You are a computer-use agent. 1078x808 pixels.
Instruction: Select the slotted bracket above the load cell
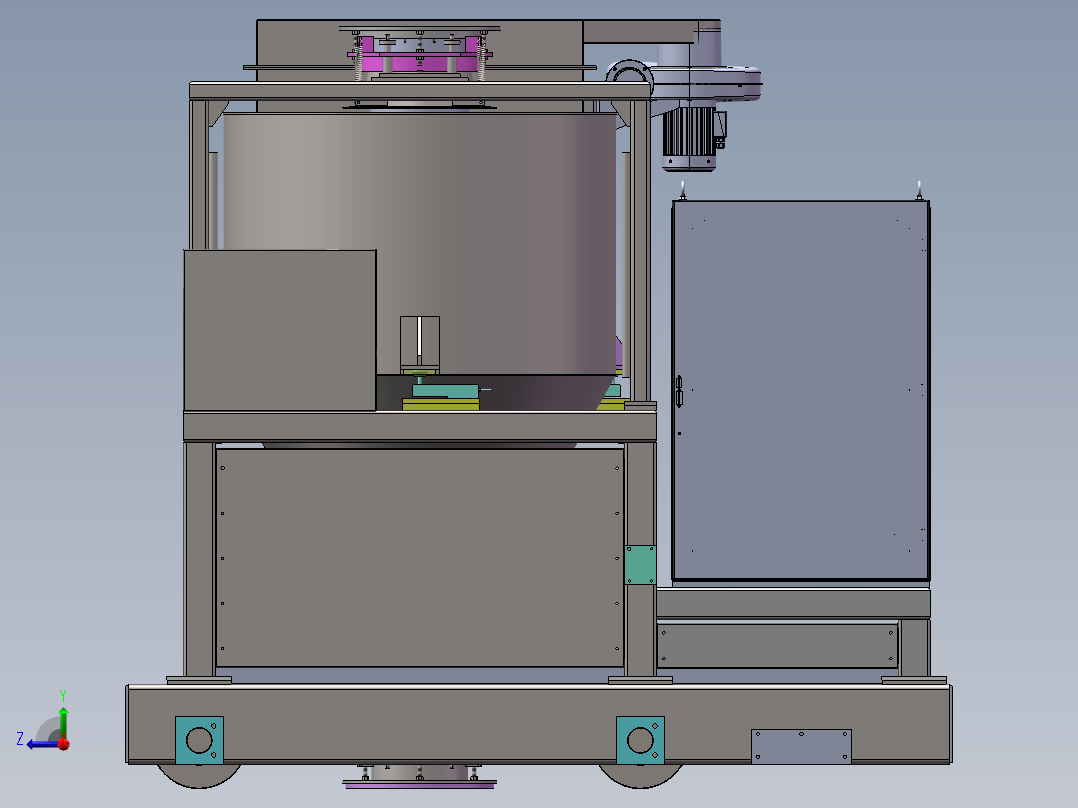click(x=419, y=342)
